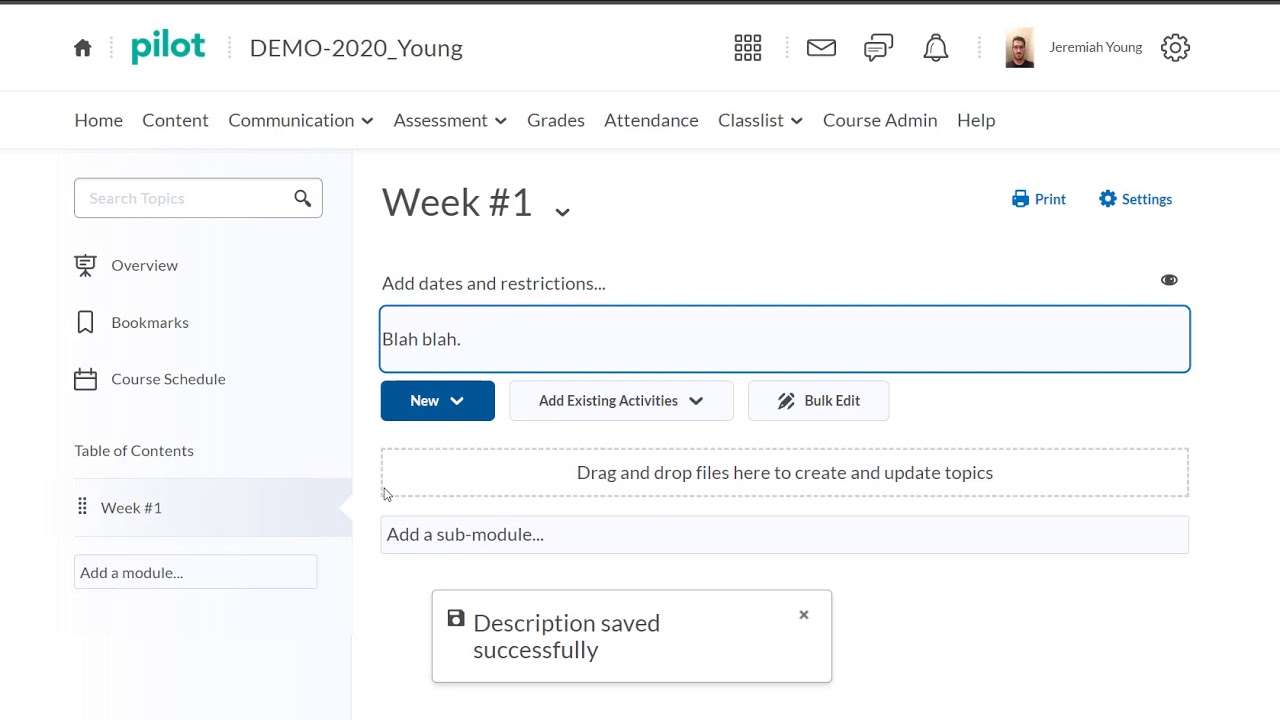Open the Overview sidebar link

tap(145, 265)
